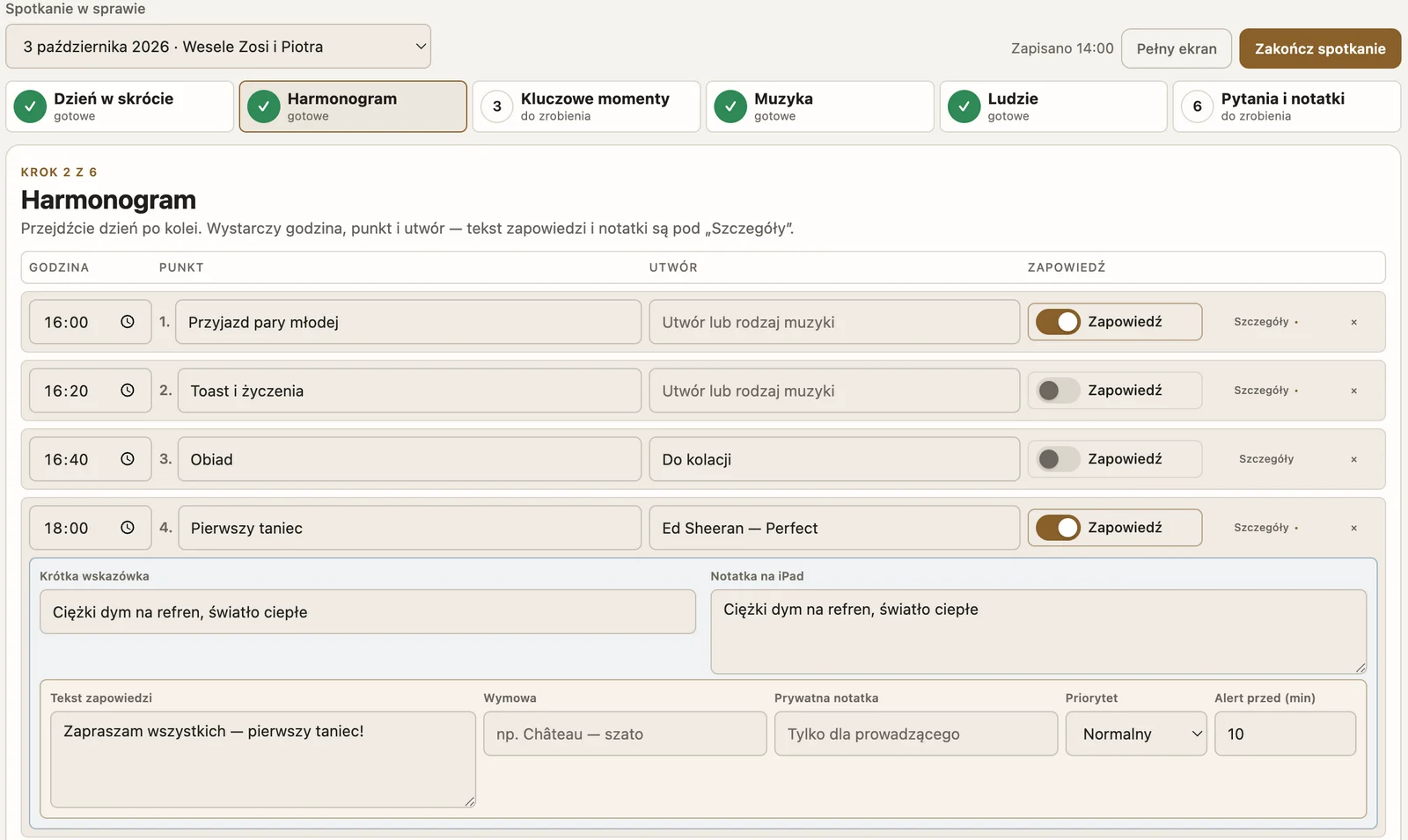1408x840 pixels.
Task: Select the Harmonogram step tab
Action: 353,106
